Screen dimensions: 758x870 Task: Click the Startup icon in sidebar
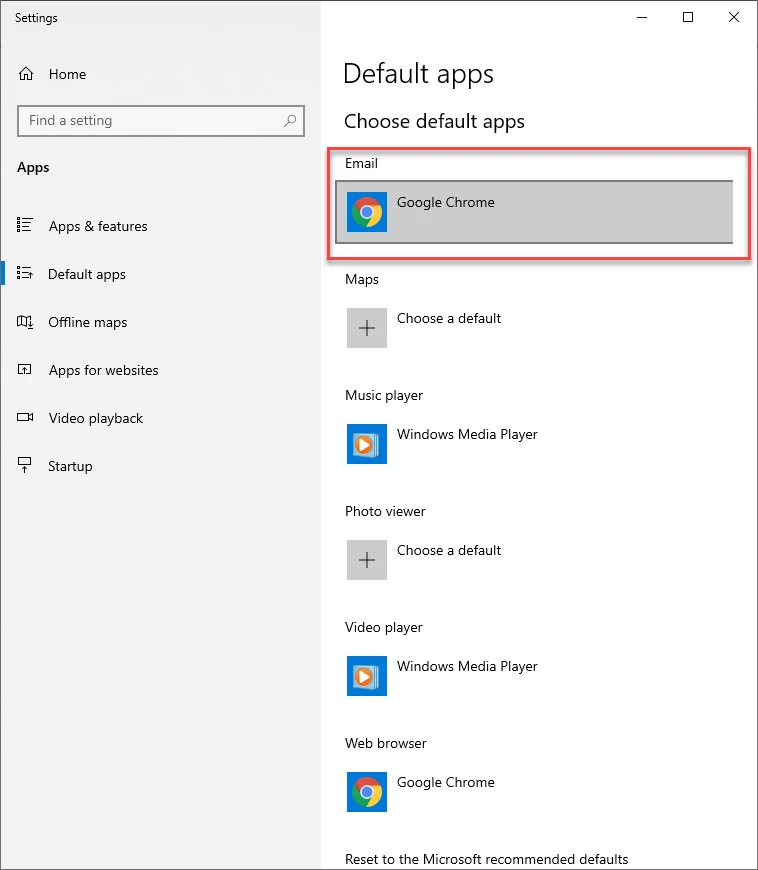pos(24,465)
